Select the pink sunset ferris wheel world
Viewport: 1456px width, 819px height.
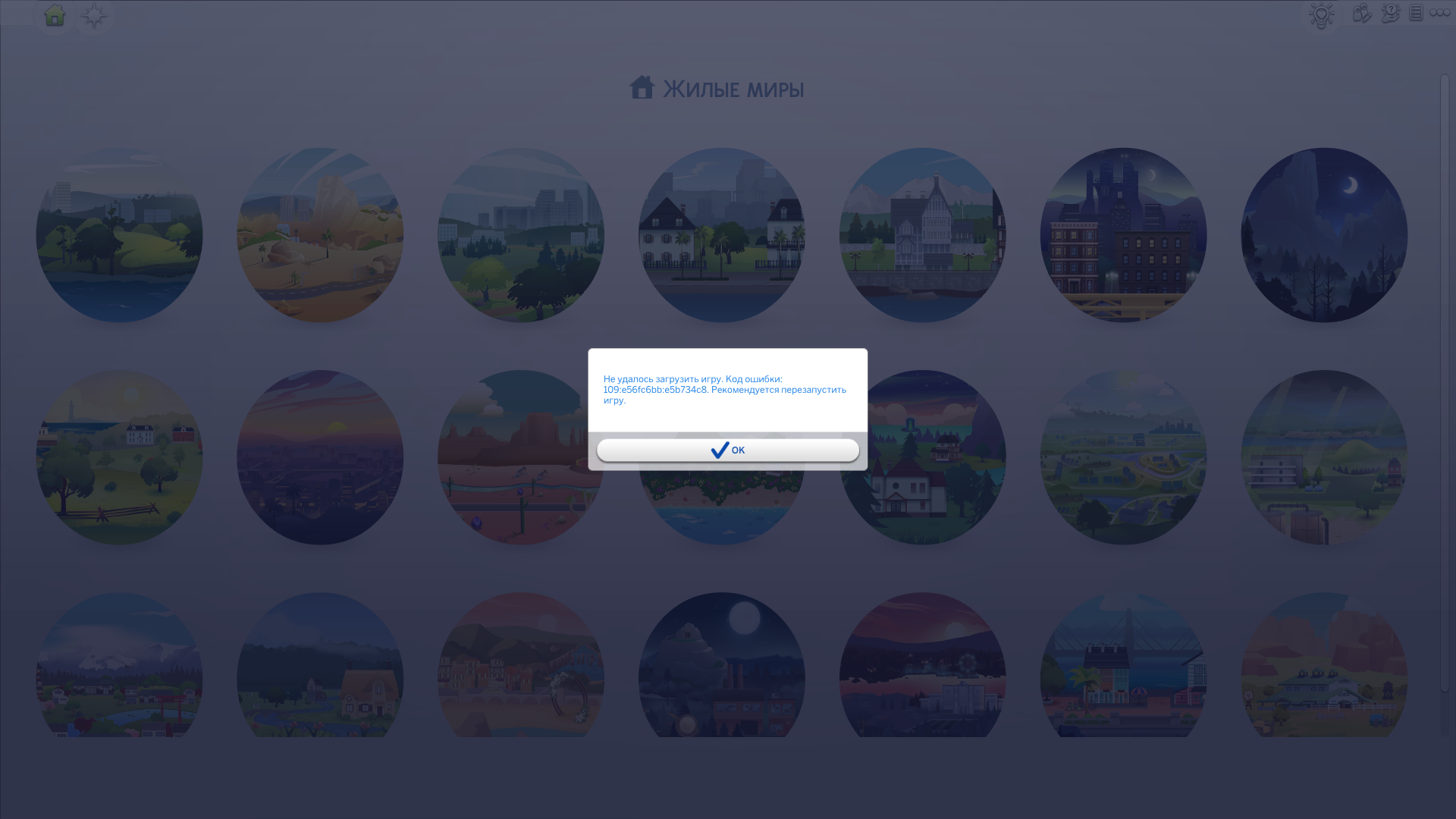[923, 665]
